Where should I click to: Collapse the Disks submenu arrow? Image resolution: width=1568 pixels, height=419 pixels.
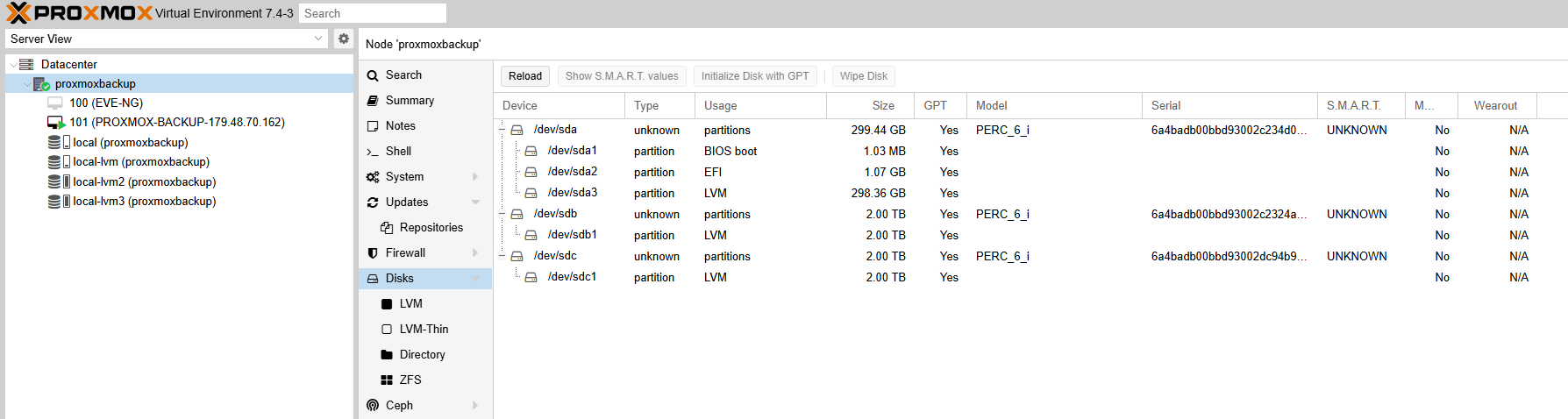coord(475,279)
